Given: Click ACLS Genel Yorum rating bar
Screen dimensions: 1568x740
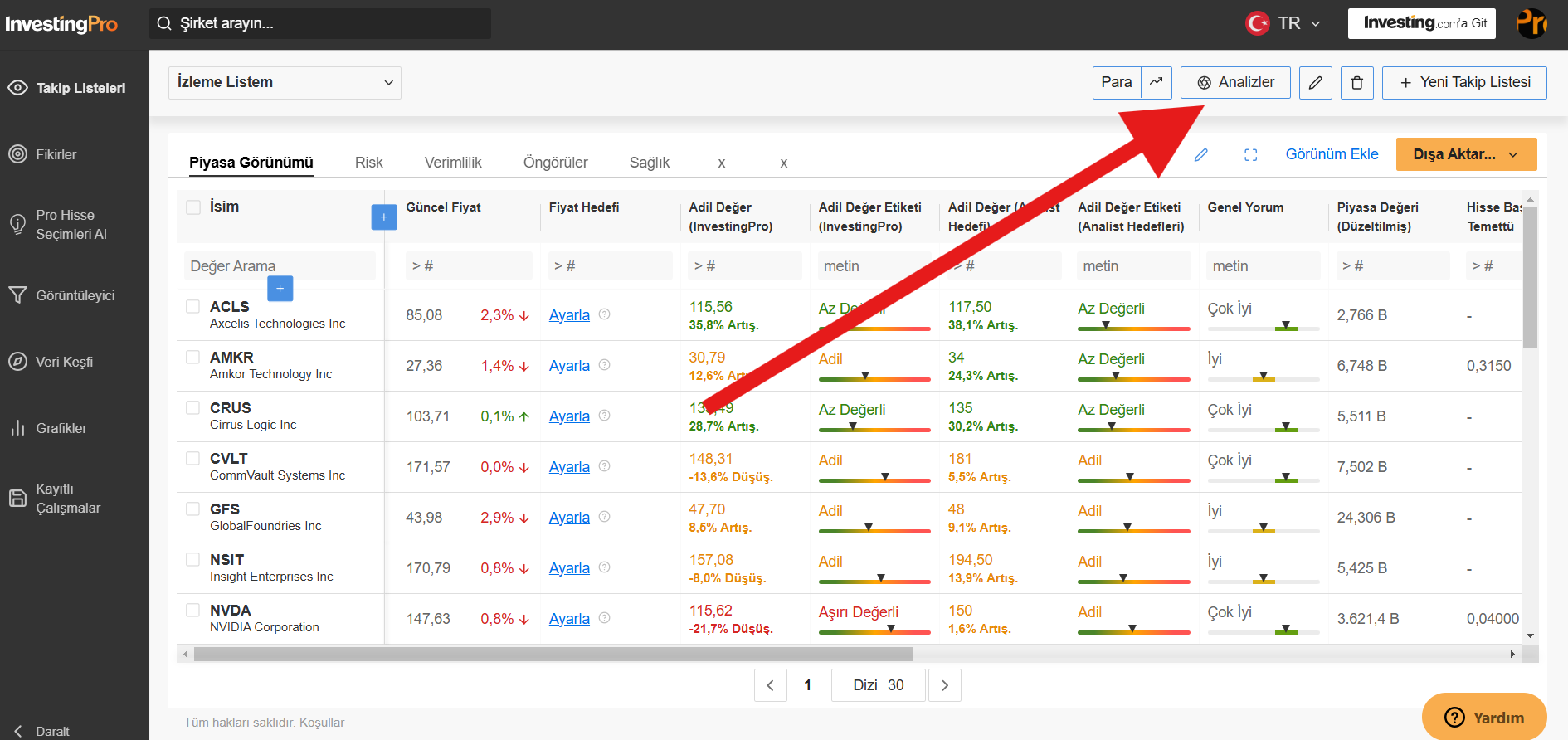Looking at the screenshot, I should pyautogui.click(x=1264, y=329).
